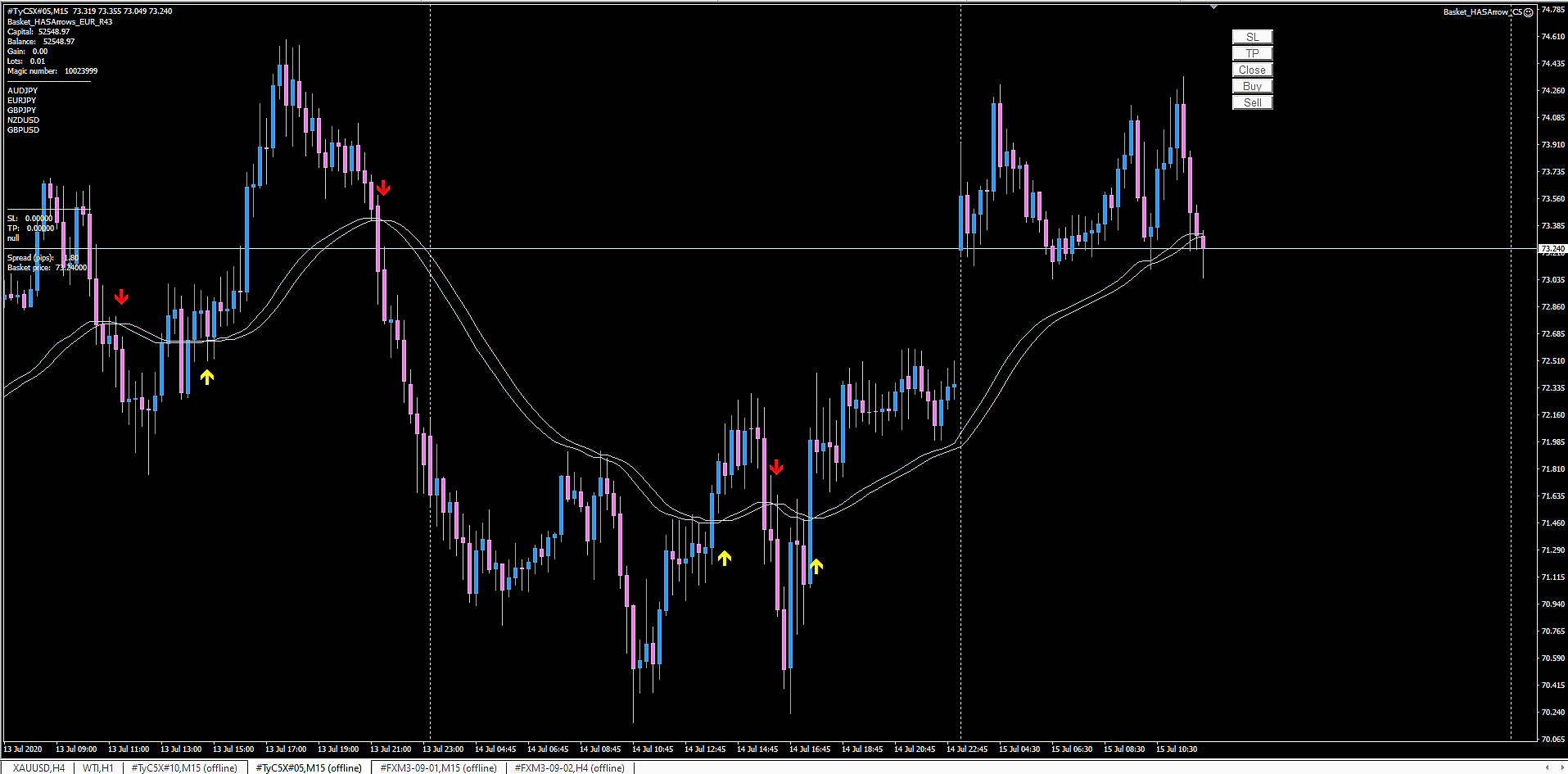Click the expert advisor smiley face icon
Viewport: 1568px width, 774px height.
1528,12
